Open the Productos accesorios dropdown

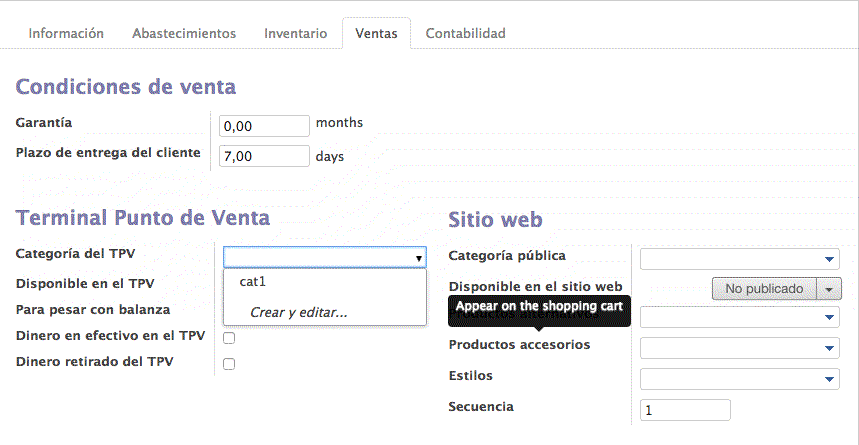click(830, 349)
